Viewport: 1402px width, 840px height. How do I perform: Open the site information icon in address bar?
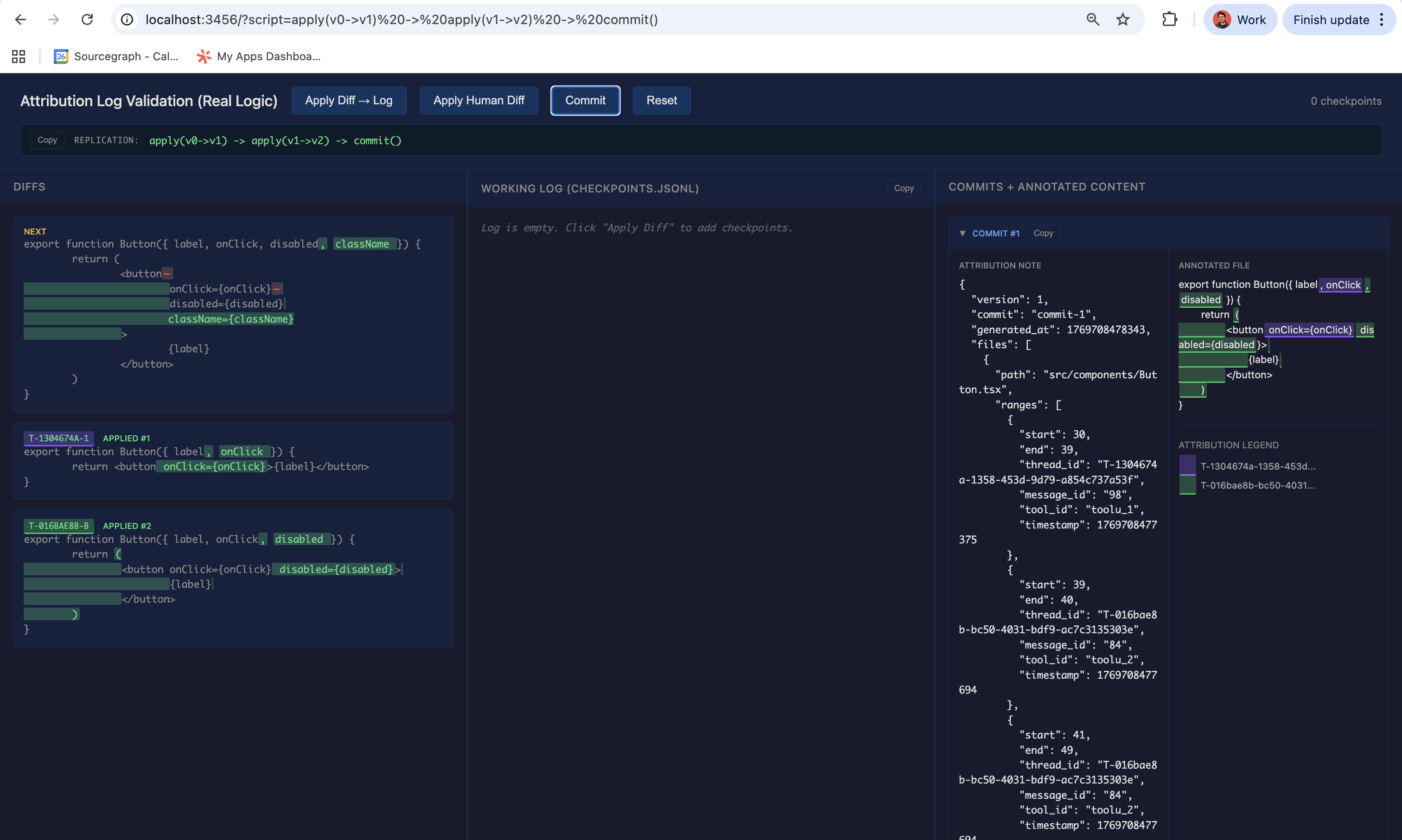(127, 19)
